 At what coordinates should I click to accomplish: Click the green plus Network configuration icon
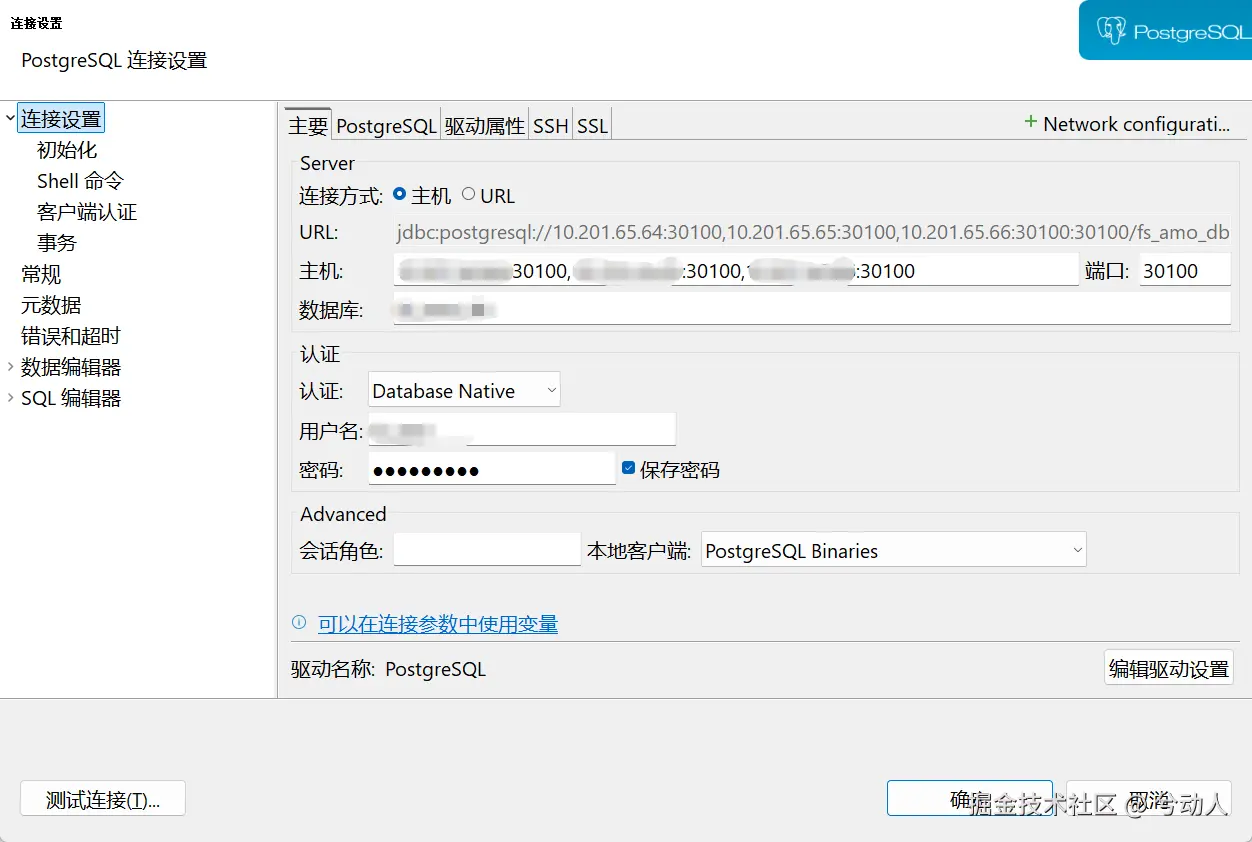pyautogui.click(x=1030, y=122)
